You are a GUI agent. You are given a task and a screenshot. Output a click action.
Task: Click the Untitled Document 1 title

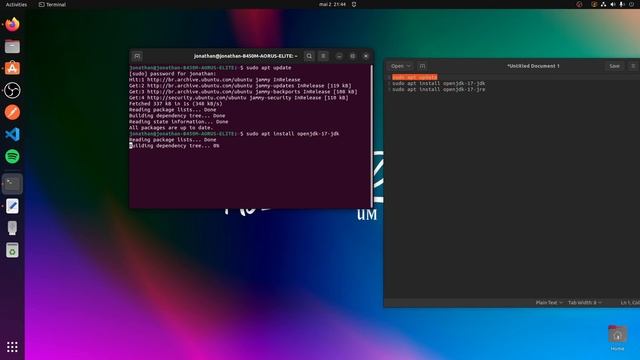pyautogui.click(x=533, y=66)
